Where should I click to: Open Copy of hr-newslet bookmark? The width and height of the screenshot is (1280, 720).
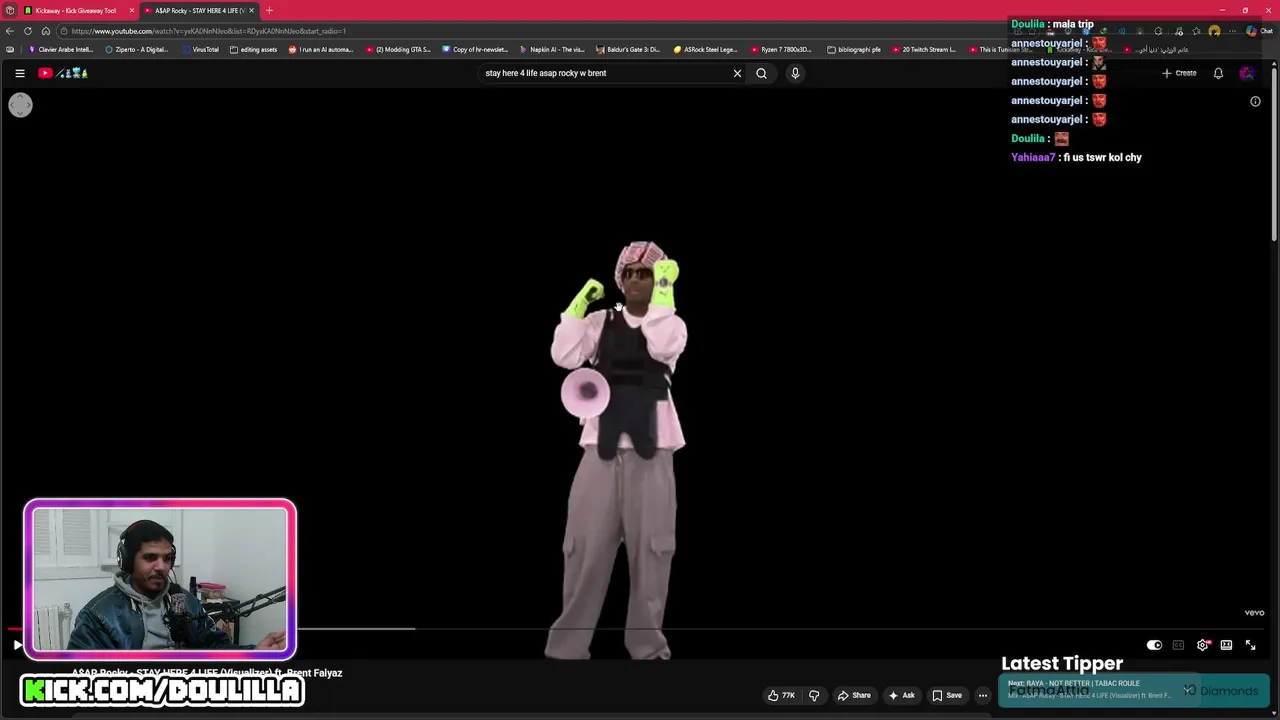click(475, 49)
